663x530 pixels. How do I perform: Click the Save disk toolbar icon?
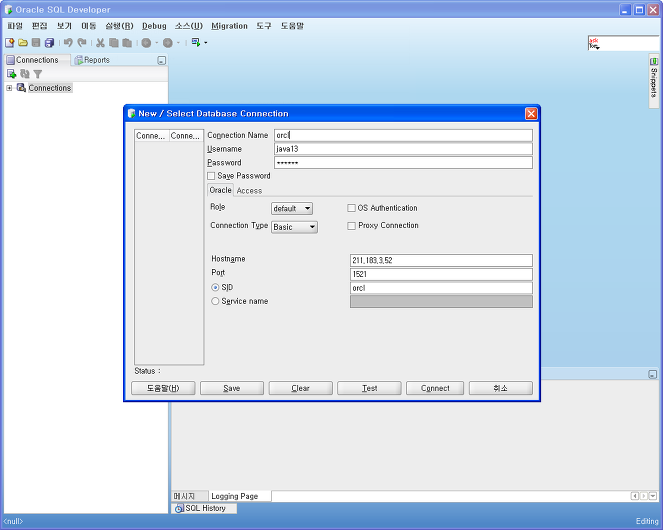tap(36, 43)
